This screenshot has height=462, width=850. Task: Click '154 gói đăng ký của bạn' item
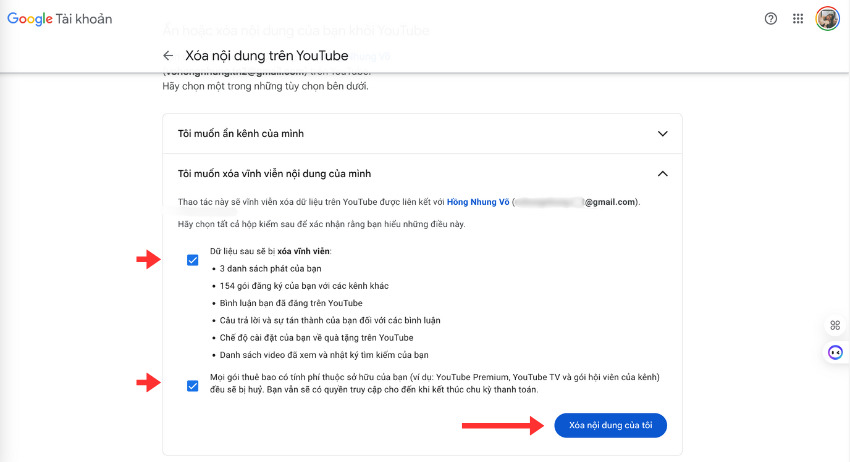pos(304,286)
